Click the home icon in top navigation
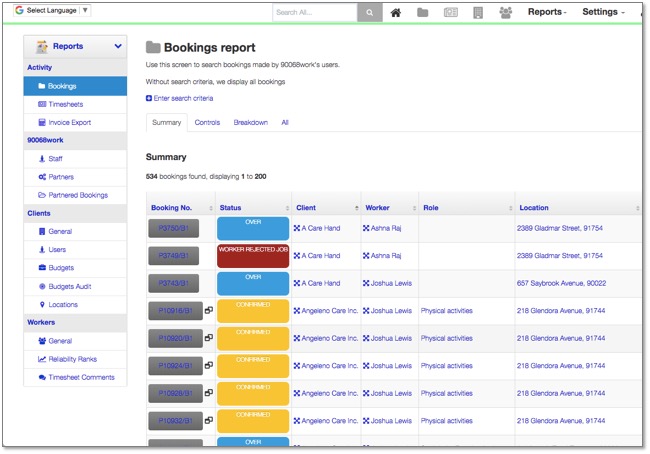Screen dimensions: 650x454 tap(396, 13)
